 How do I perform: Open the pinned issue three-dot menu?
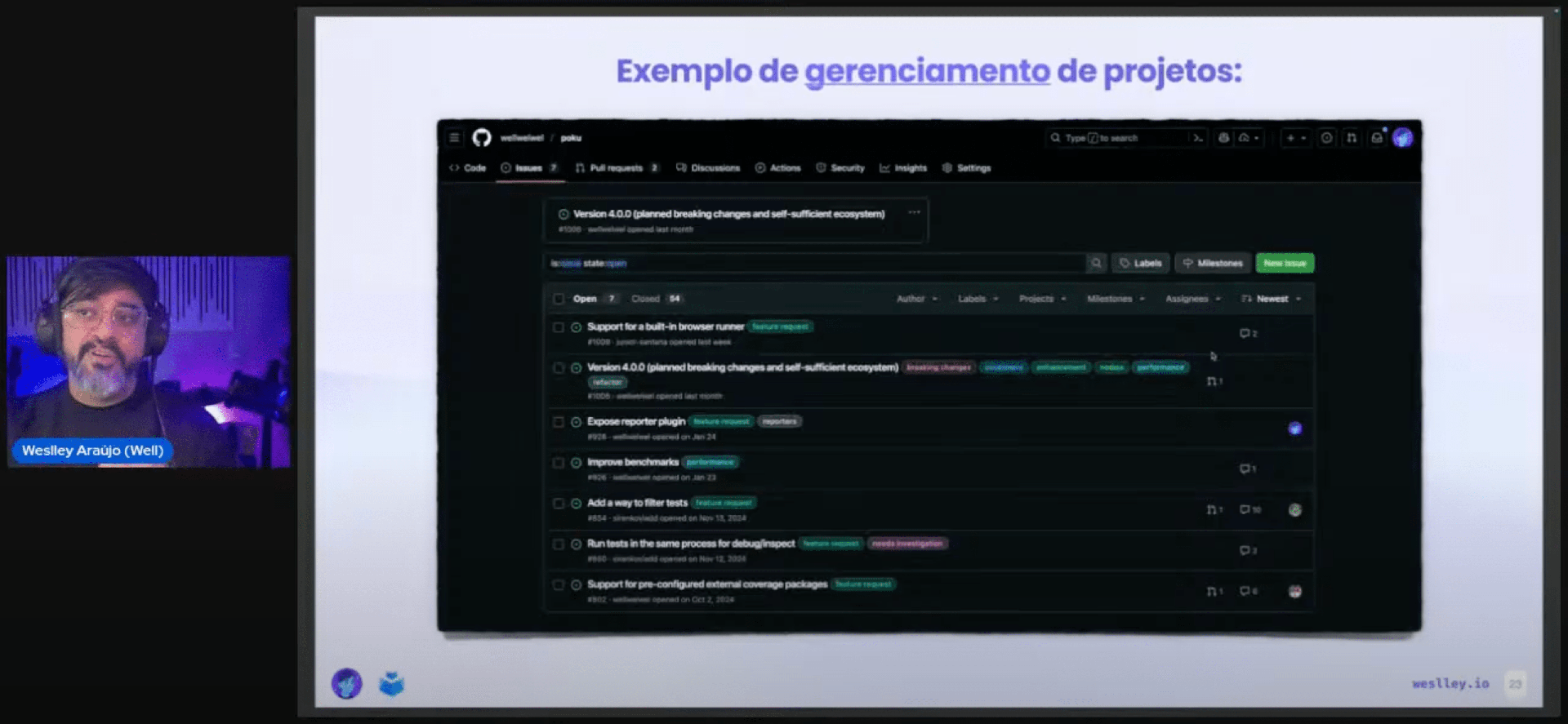pyautogui.click(x=914, y=212)
